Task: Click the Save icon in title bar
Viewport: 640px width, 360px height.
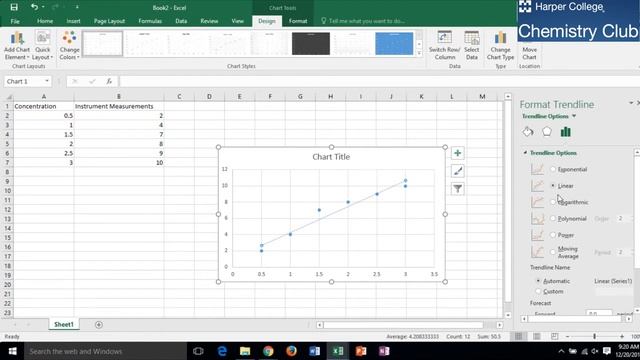Action: pos(14,7)
